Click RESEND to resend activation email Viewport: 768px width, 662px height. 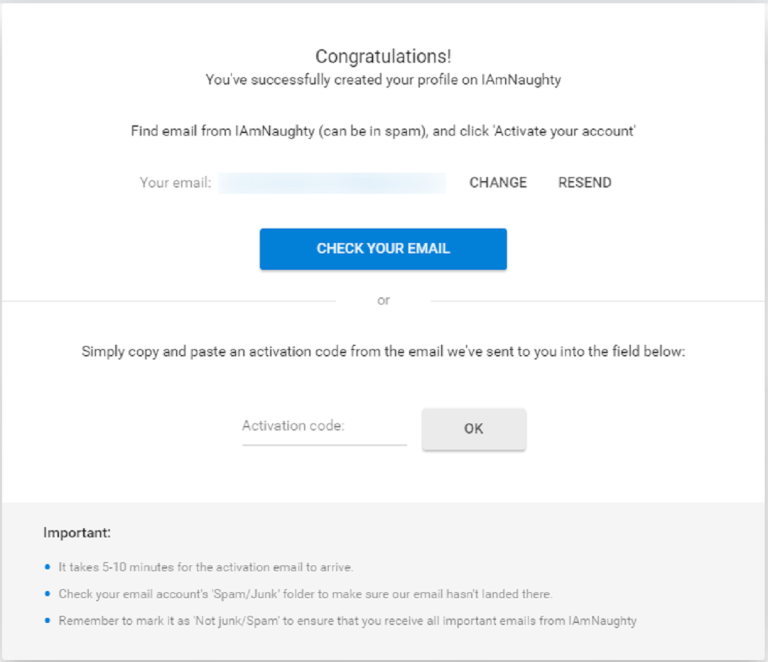(585, 183)
